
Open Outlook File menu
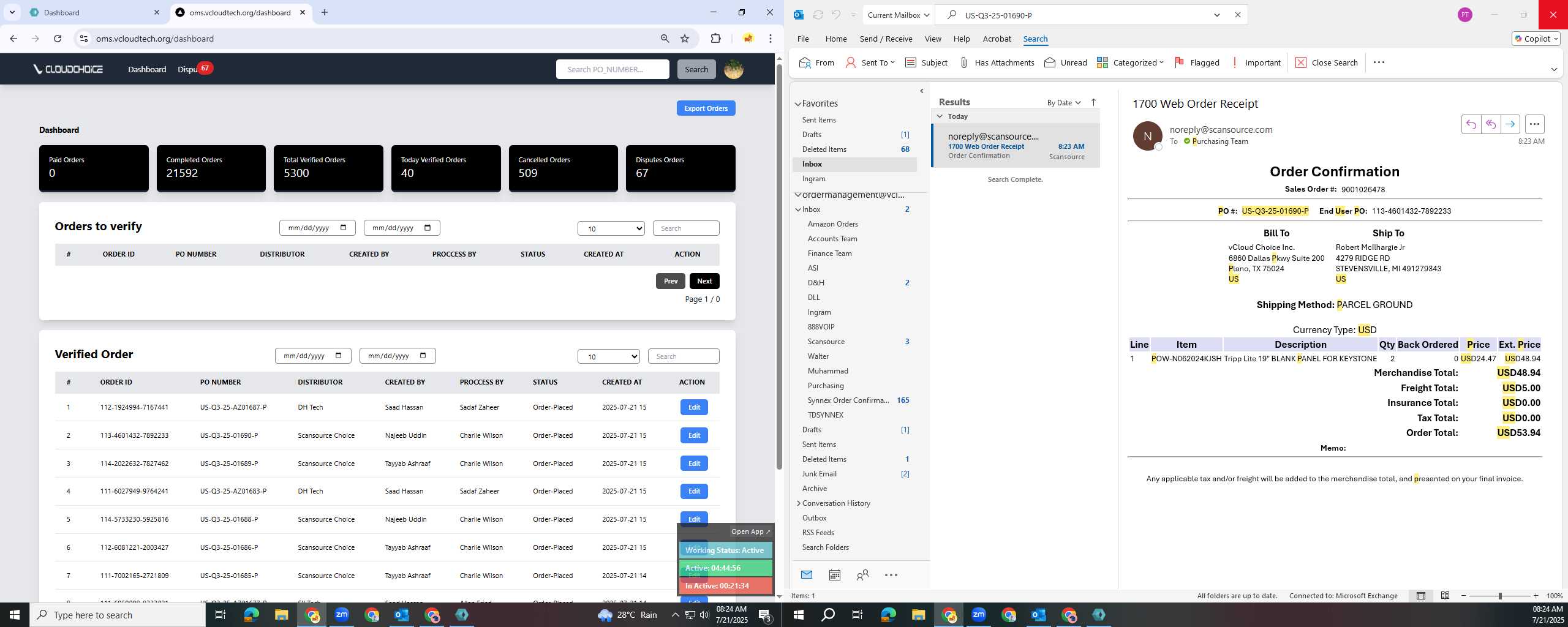pos(802,39)
